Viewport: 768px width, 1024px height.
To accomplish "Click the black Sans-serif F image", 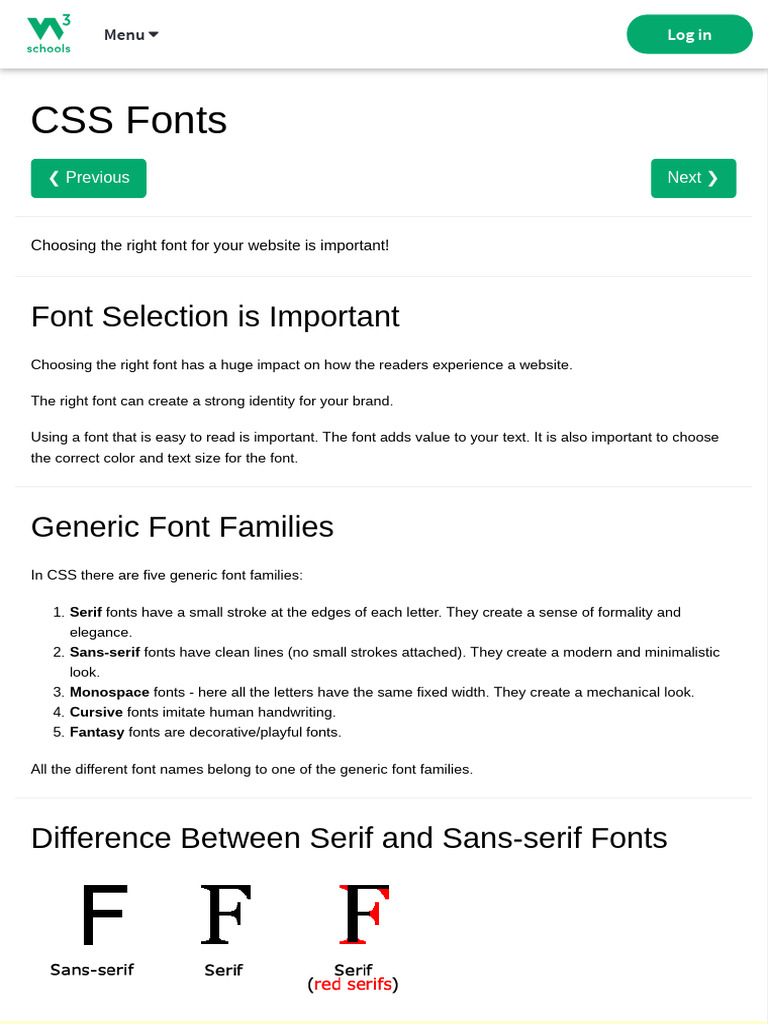I will tap(103, 914).
